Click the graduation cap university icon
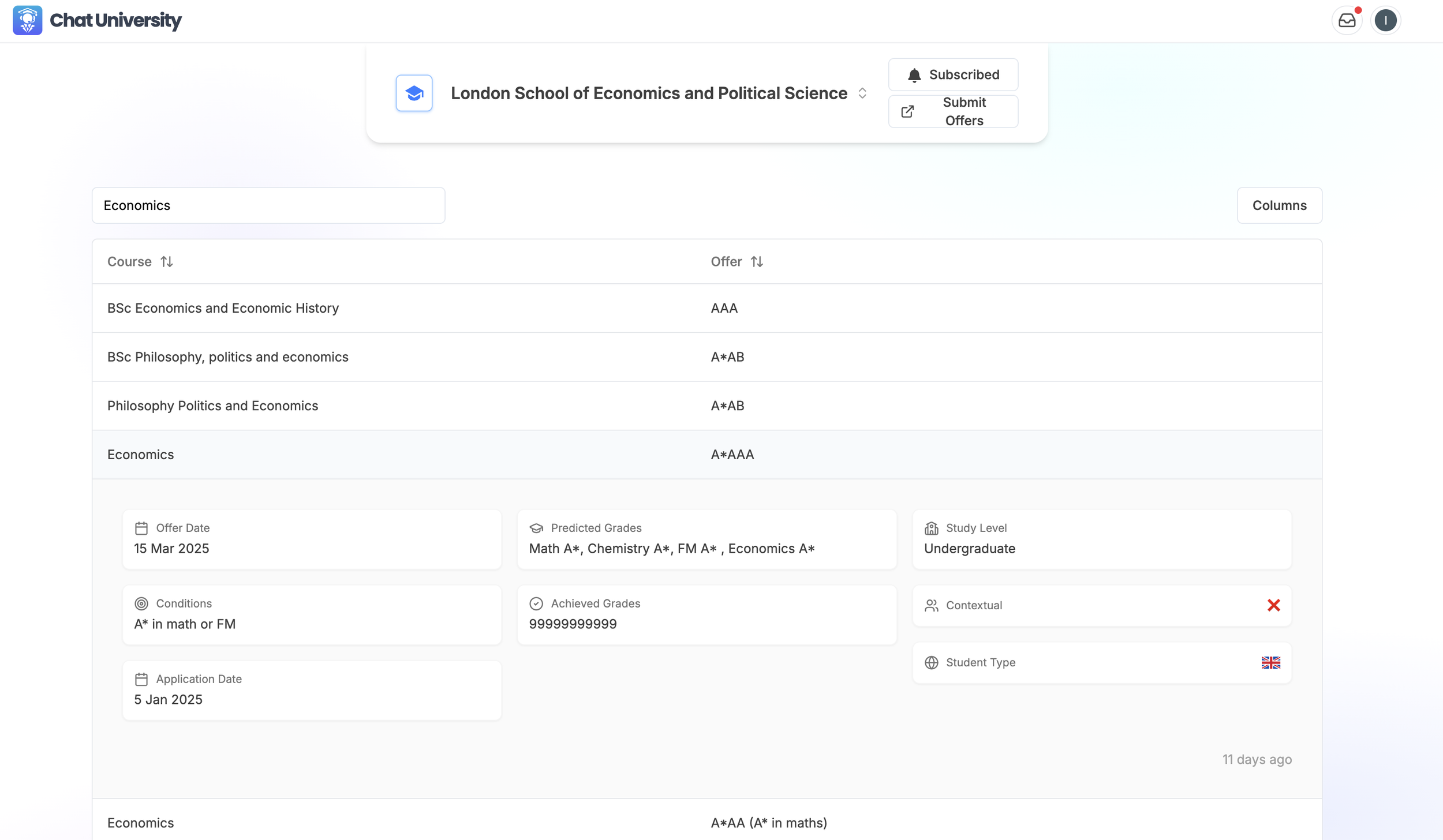 (x=414, y=93)
